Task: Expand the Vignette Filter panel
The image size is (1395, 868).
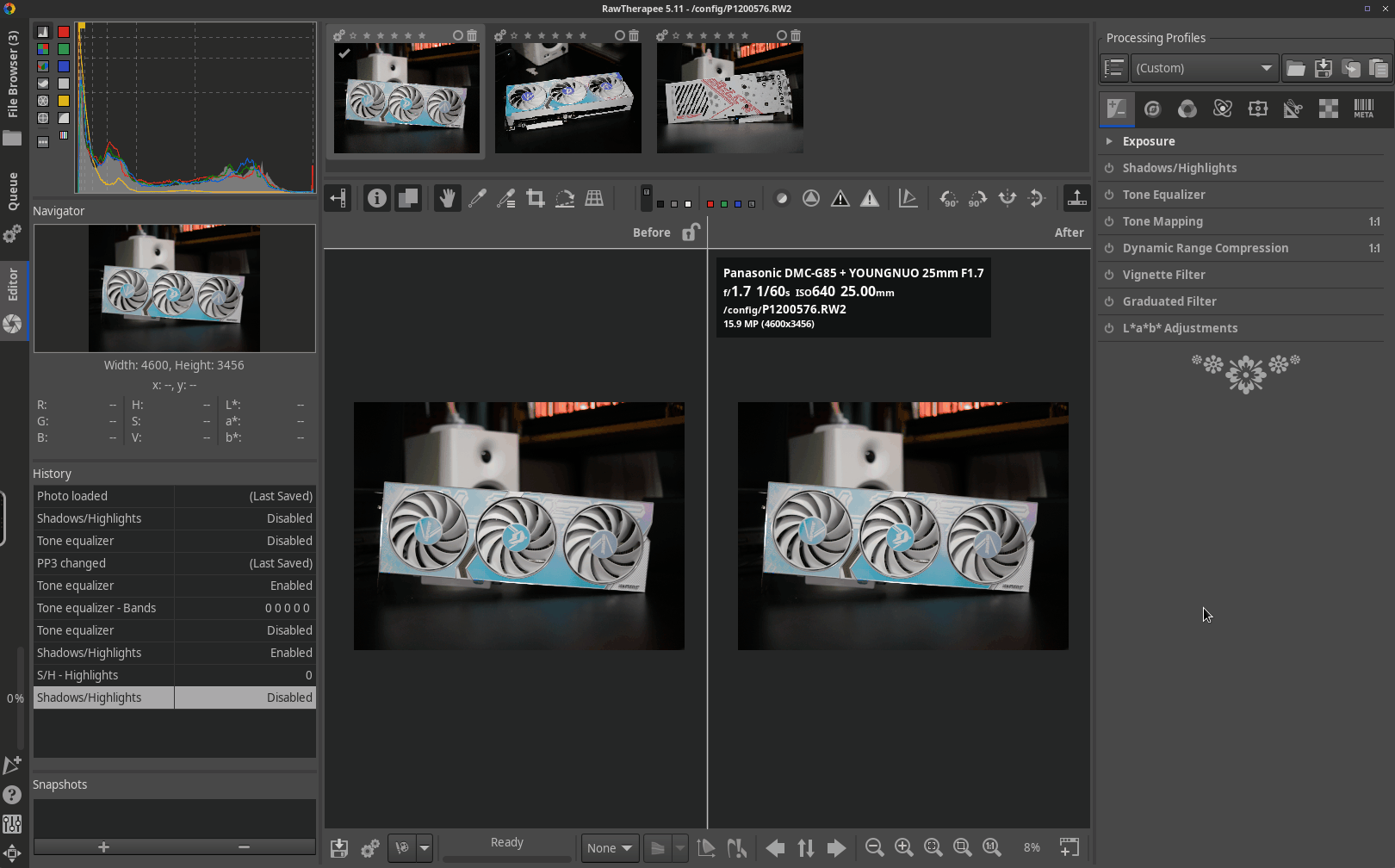Action: click(1164, 275)
